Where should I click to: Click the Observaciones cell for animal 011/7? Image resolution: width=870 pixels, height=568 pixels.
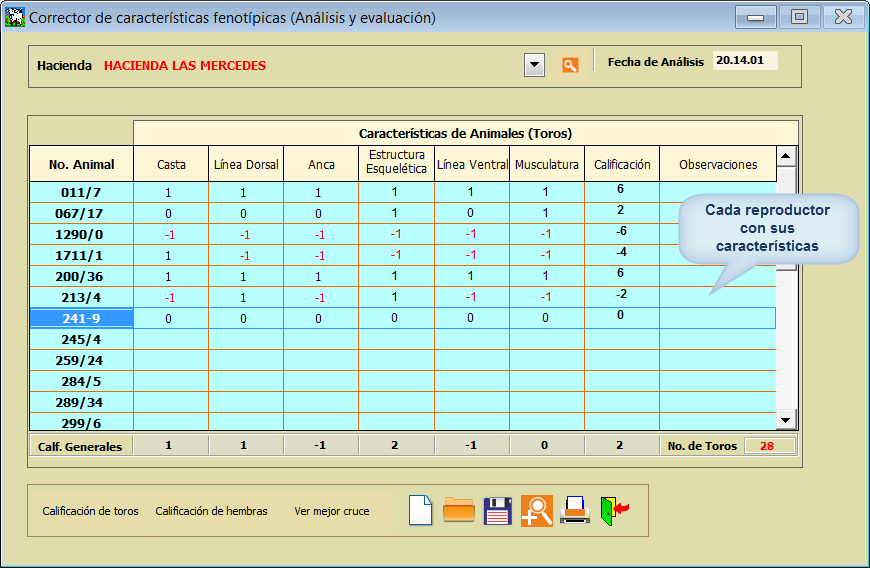coord(717,192)
